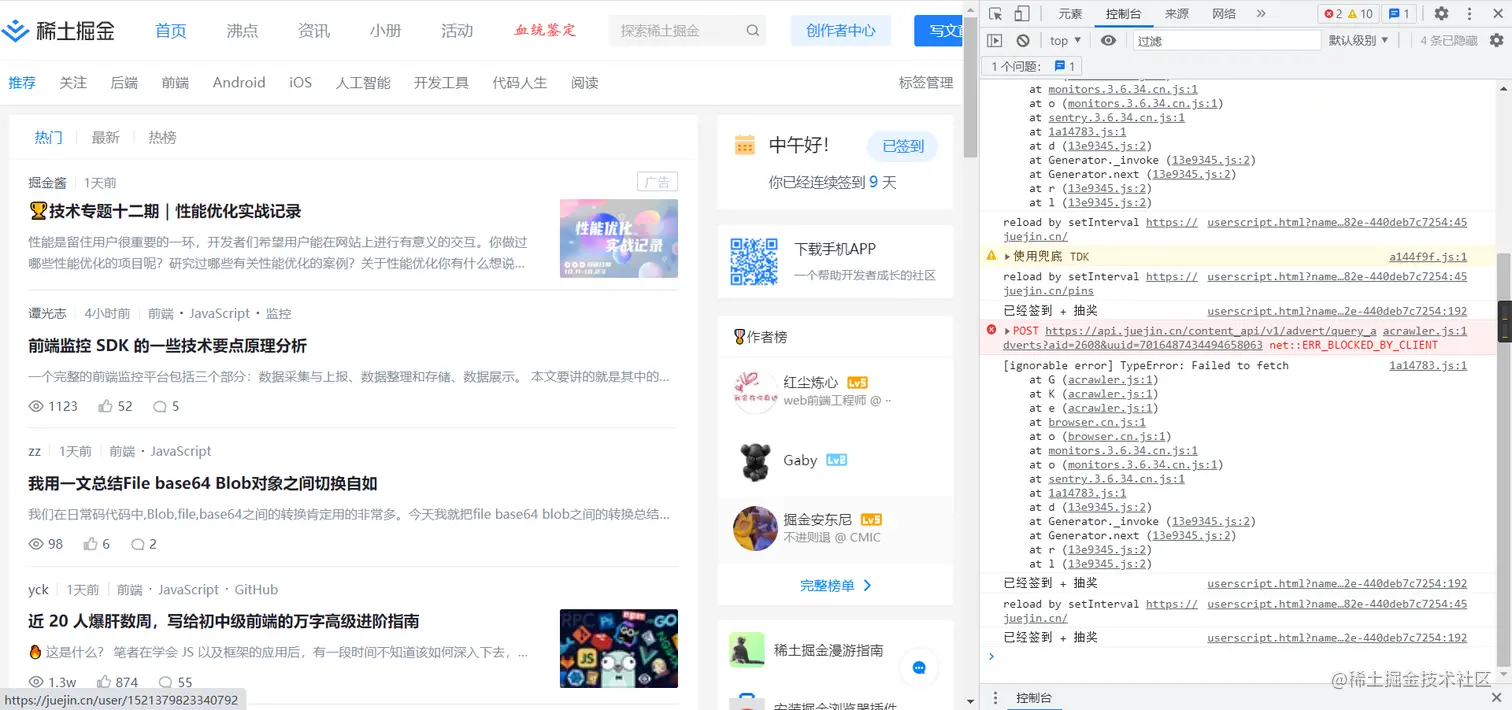
Task: Select the 后端 category
Action: (124, 83)
